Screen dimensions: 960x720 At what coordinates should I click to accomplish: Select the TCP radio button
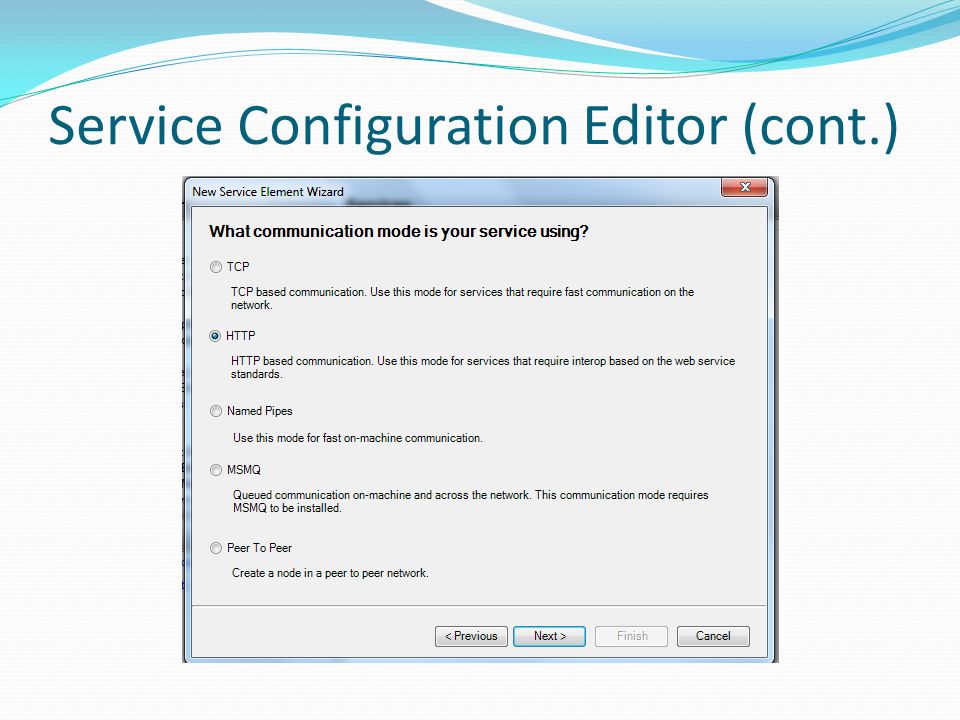click(216, 267)
